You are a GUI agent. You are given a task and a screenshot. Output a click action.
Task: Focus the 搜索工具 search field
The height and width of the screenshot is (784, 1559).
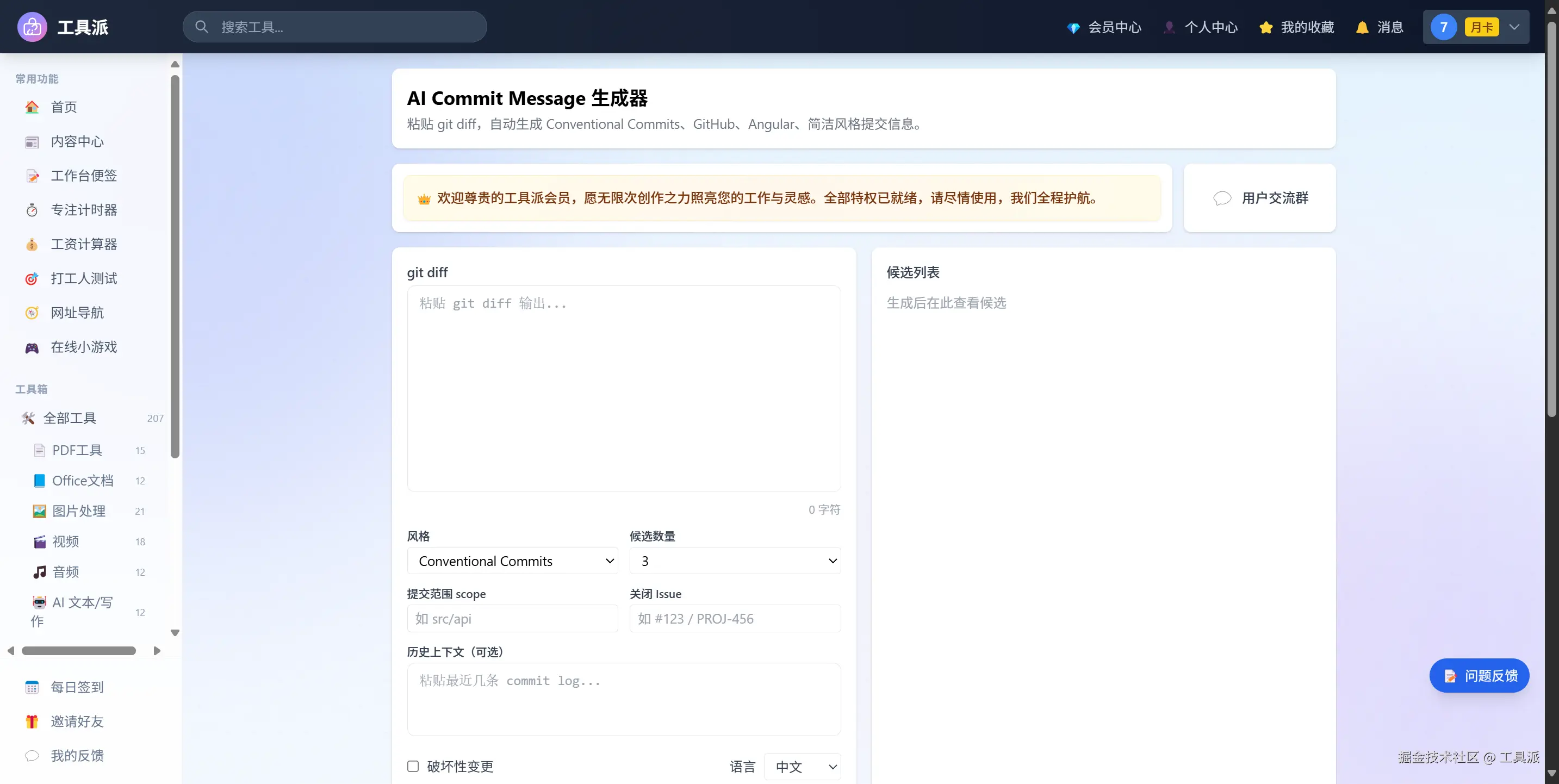pos(334,27)
